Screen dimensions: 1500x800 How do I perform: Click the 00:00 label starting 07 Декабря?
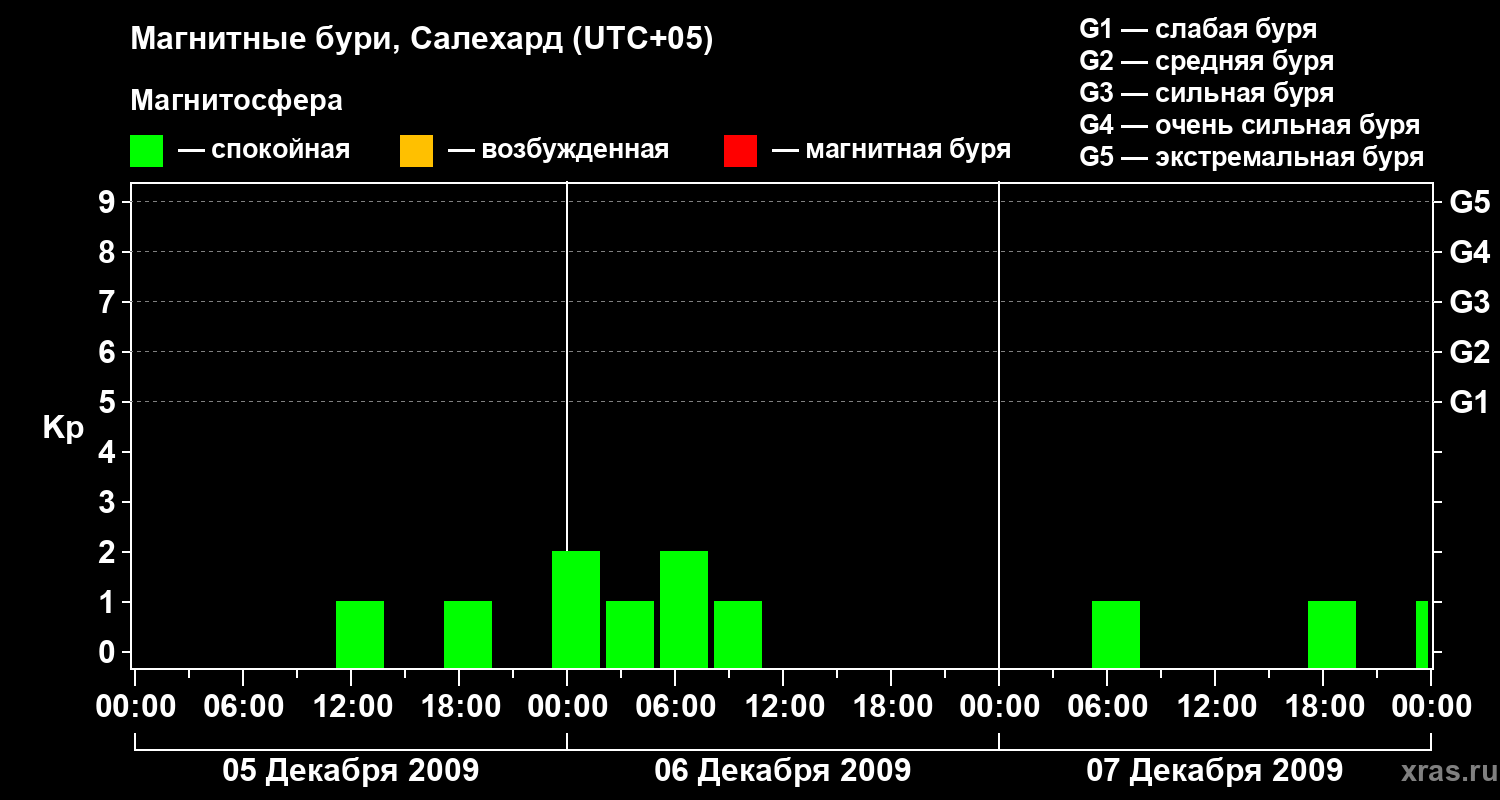(x=999, y=707)
